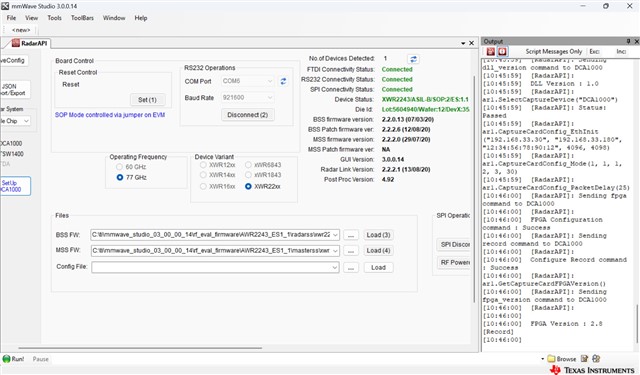Click the SetUp DCA1000 button

coord(15,186)
